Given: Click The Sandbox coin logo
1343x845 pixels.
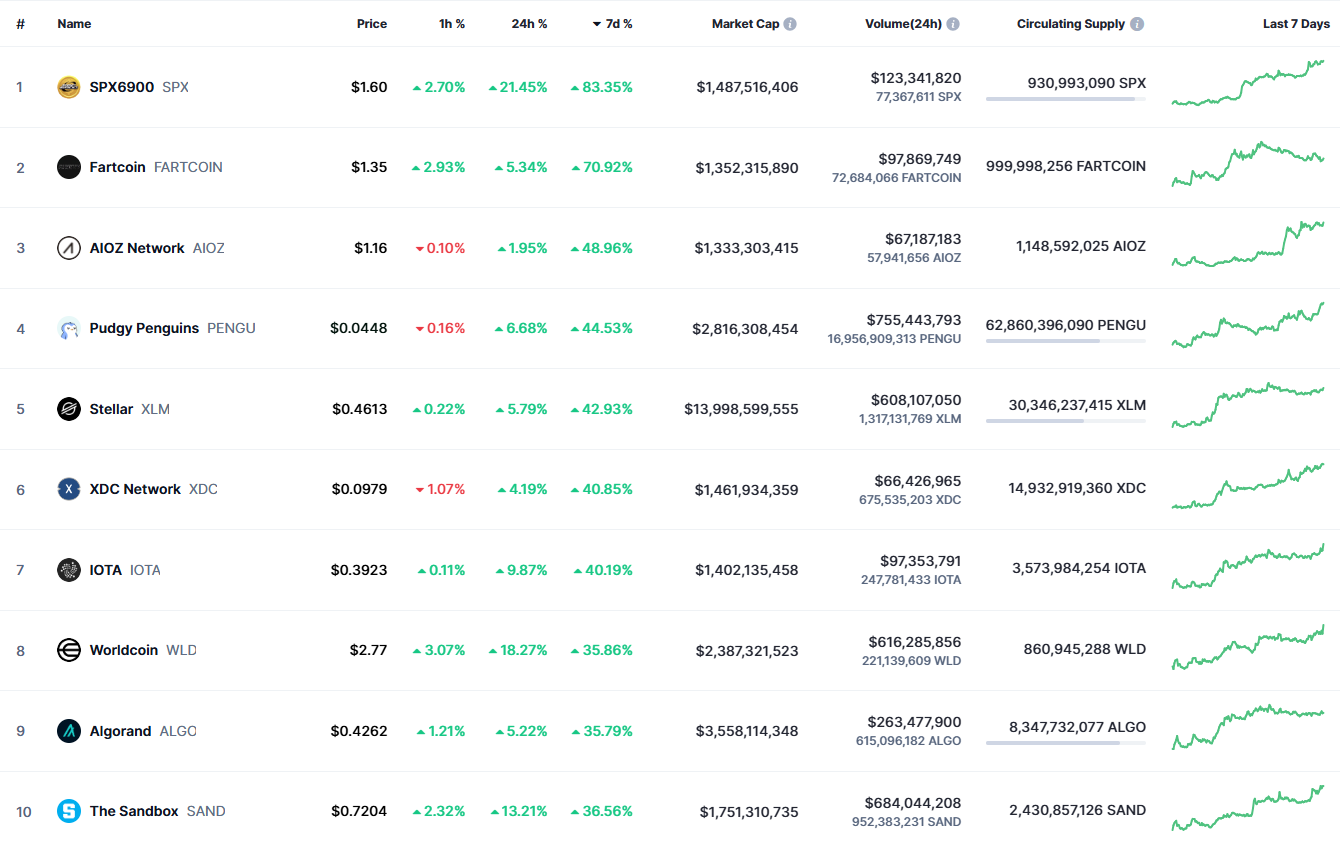Looking at the screenshot, I should 69,811.
